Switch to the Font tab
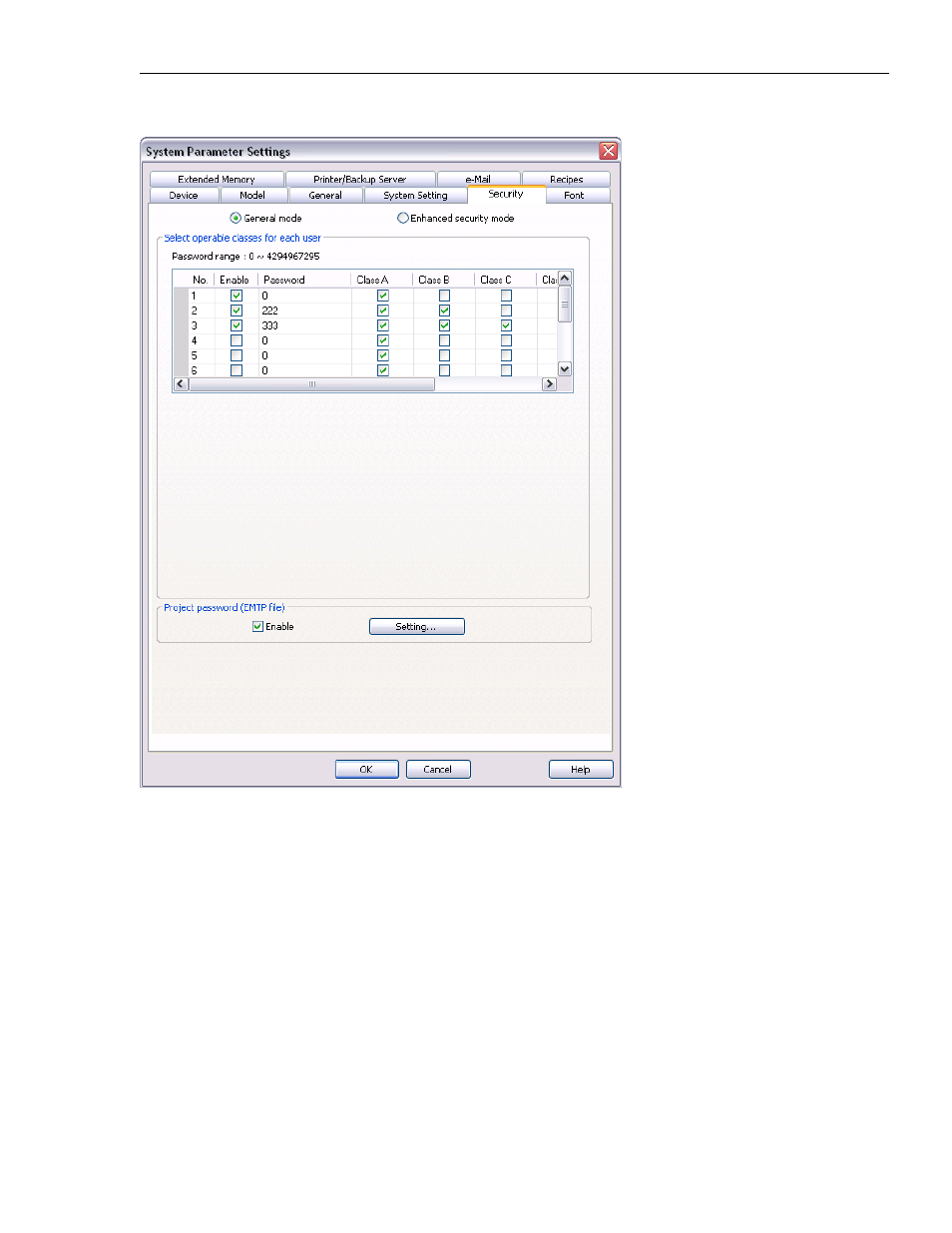The image size is (952, 1233). [574, 195]
